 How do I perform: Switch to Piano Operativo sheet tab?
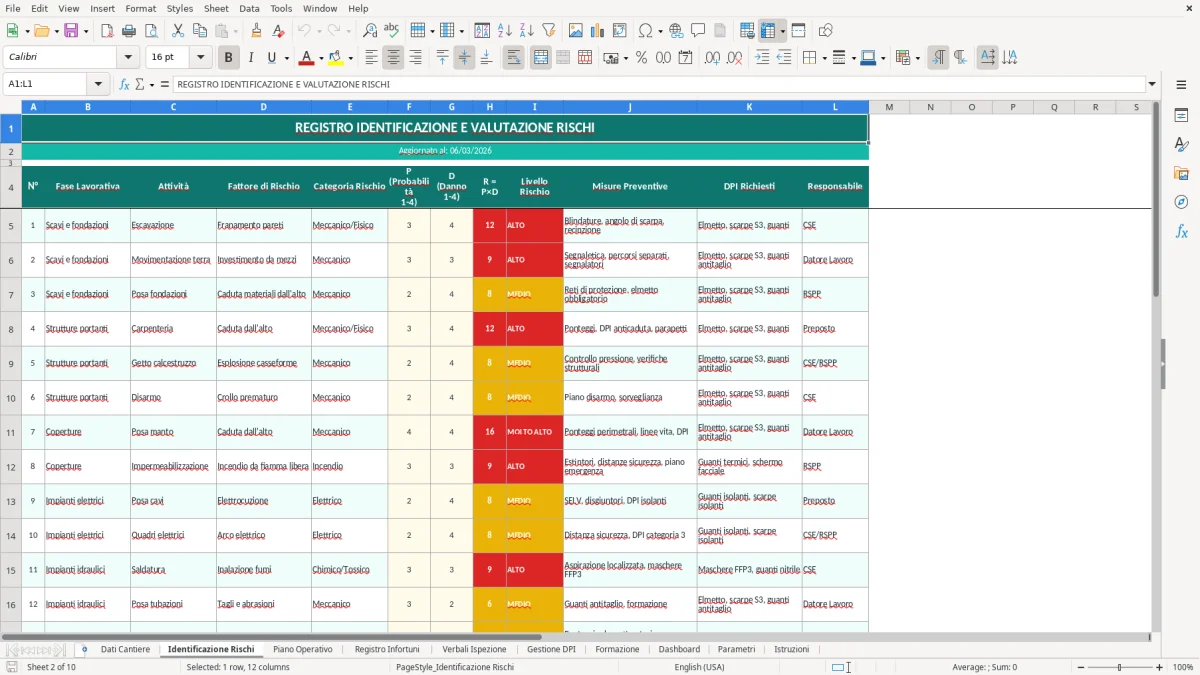point(303,649)
